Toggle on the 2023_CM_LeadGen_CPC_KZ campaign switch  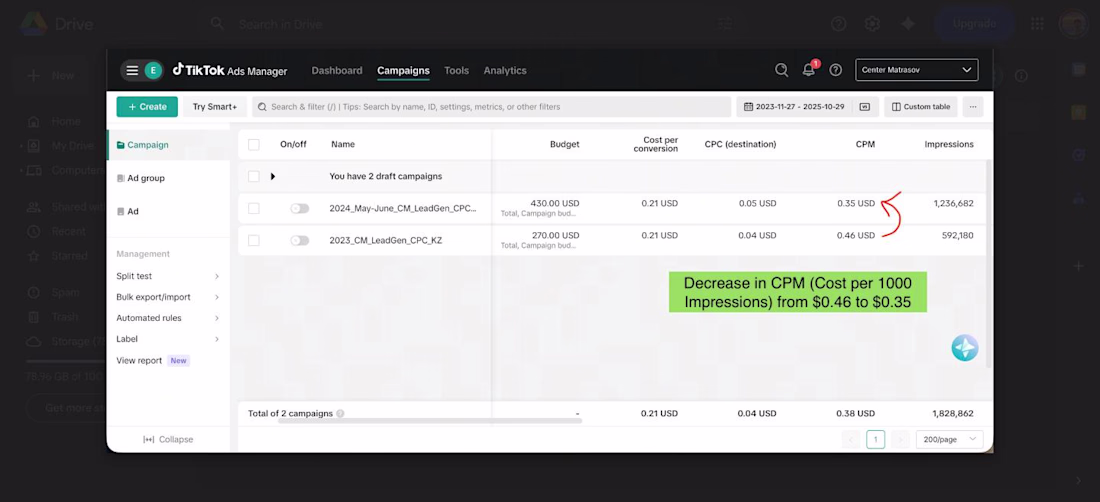pos(300,240)
